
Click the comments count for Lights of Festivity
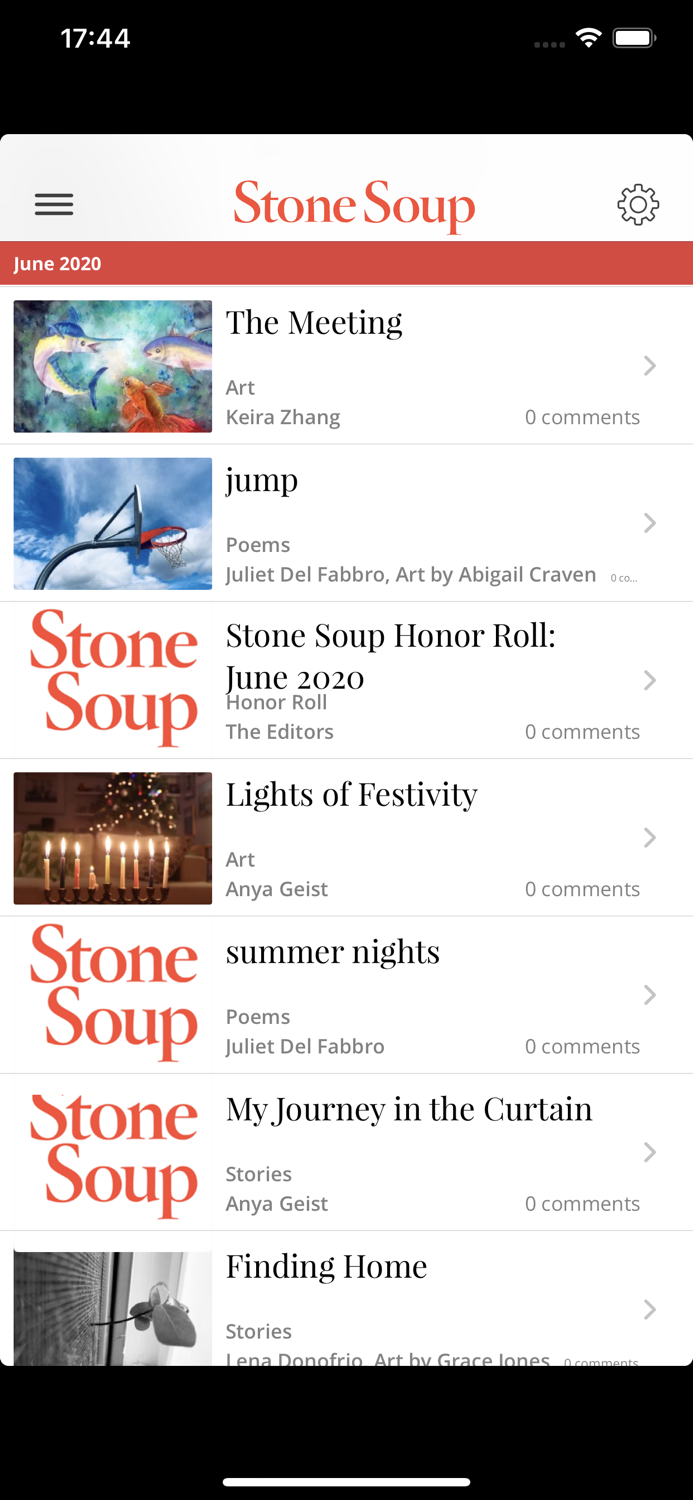coord(582,889)
